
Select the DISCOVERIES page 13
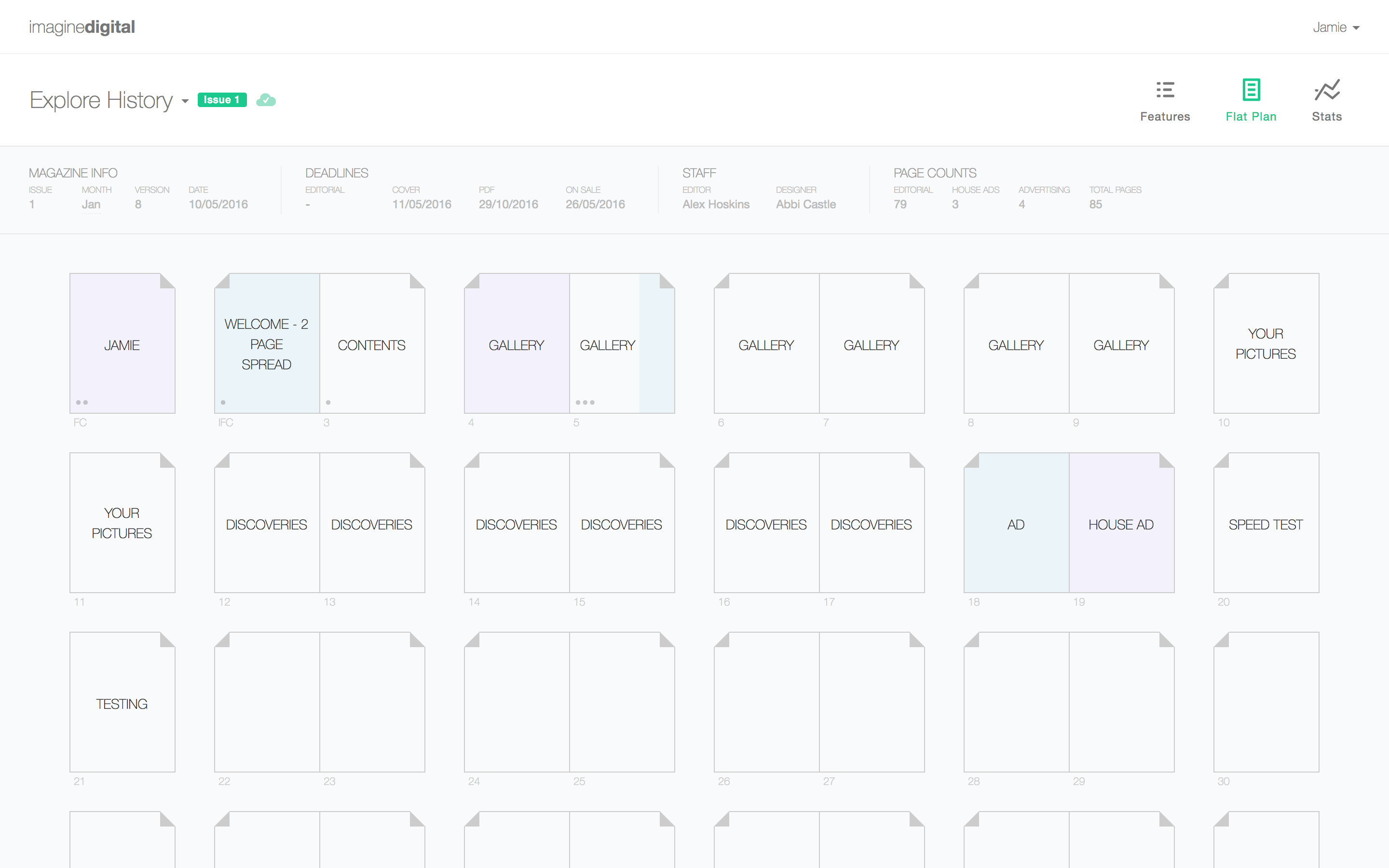point(372,522)
